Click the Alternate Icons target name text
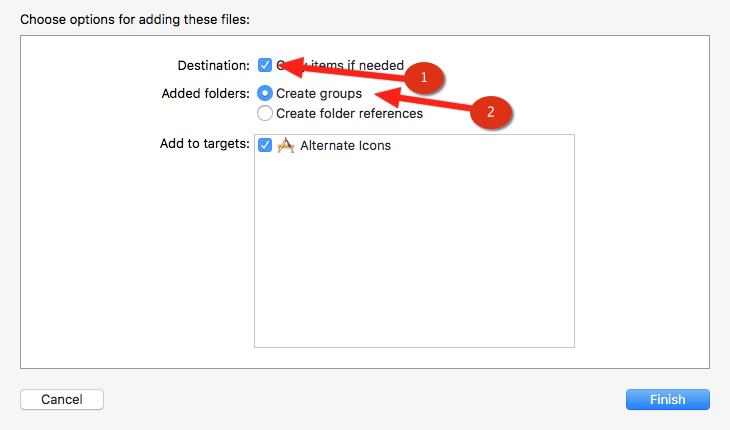Image resolution: width=730 pixels, height=430 pixels. (x=345, y=145)
